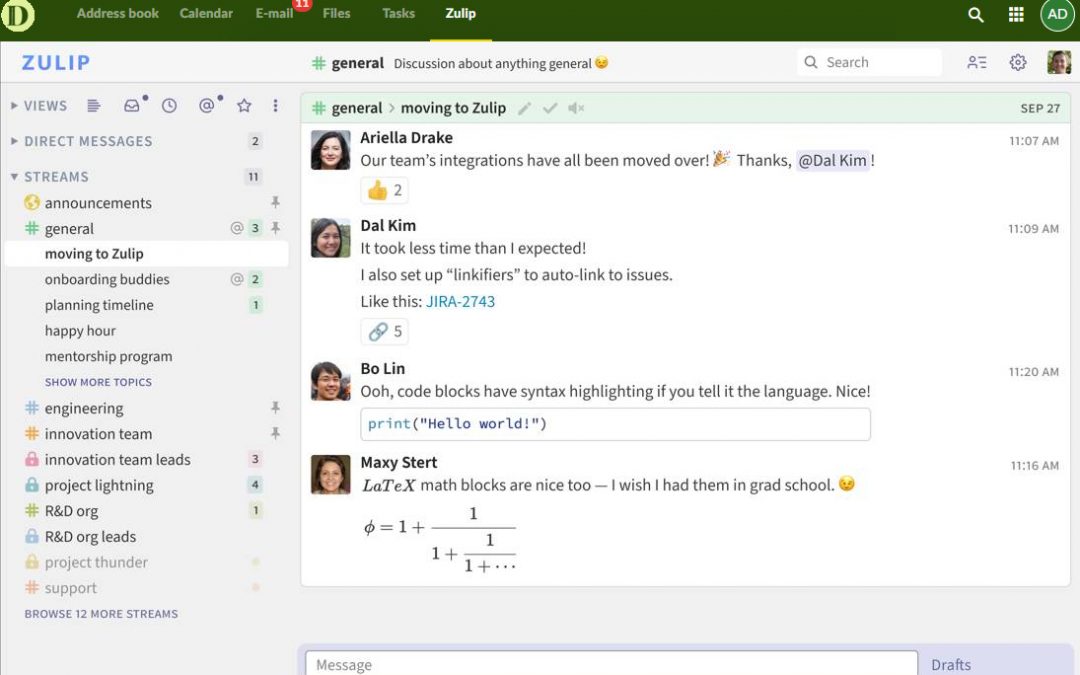Open the Files tab
1080x675 pixels.
336,13
